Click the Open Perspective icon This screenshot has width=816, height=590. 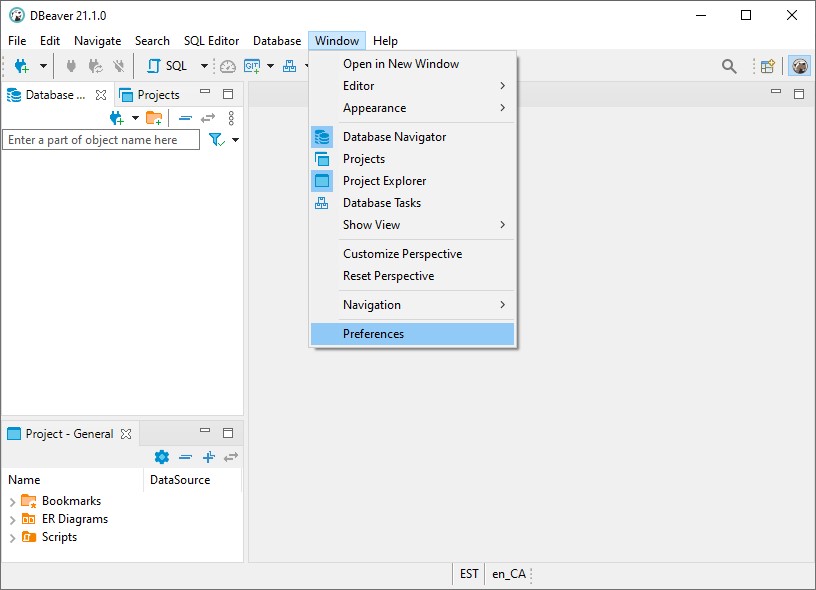pos(768,66)
